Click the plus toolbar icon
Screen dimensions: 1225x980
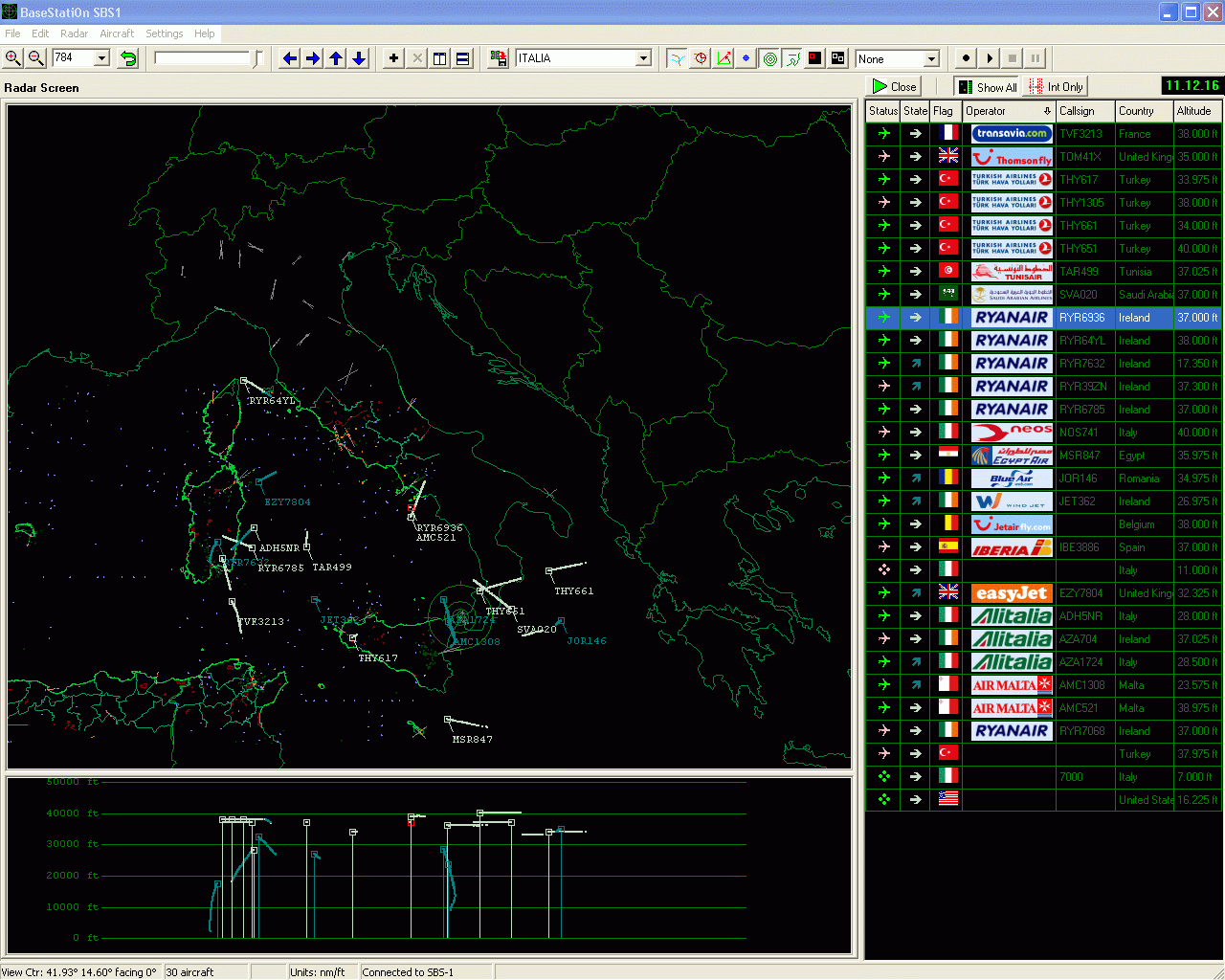[393, 58]
